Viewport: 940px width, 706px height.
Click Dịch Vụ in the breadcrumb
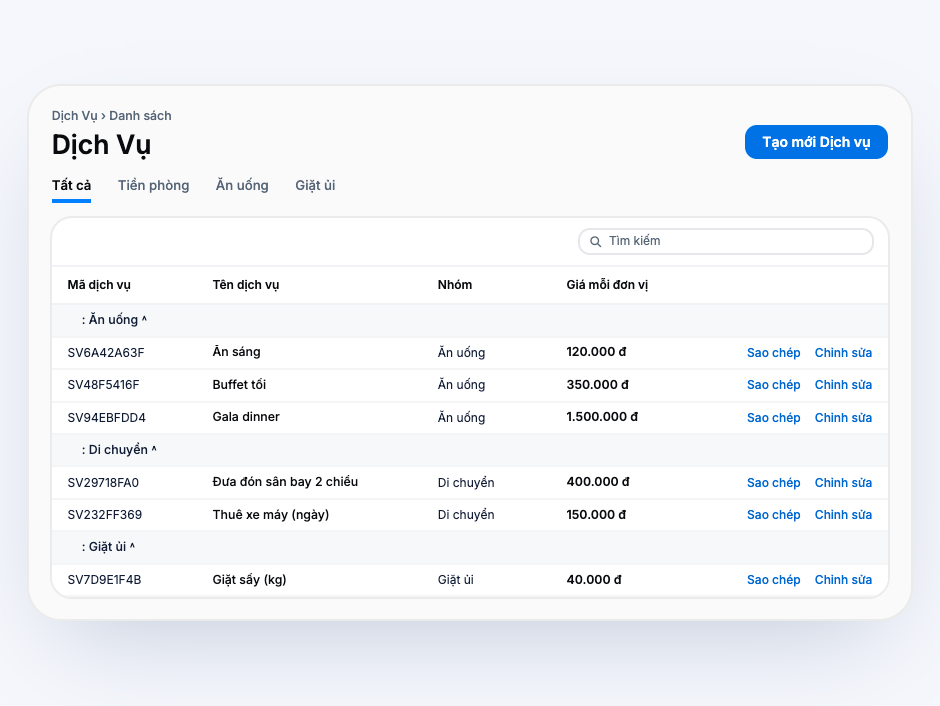pos(74,116)
